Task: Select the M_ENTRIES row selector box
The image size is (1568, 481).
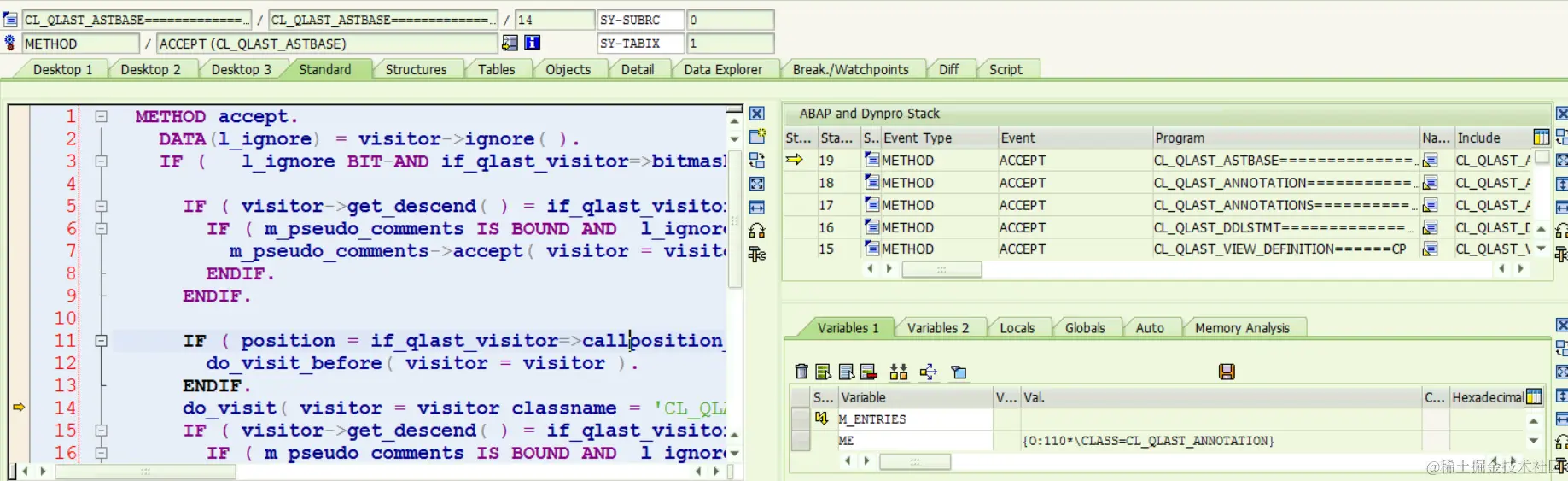Action: point(801,419)
